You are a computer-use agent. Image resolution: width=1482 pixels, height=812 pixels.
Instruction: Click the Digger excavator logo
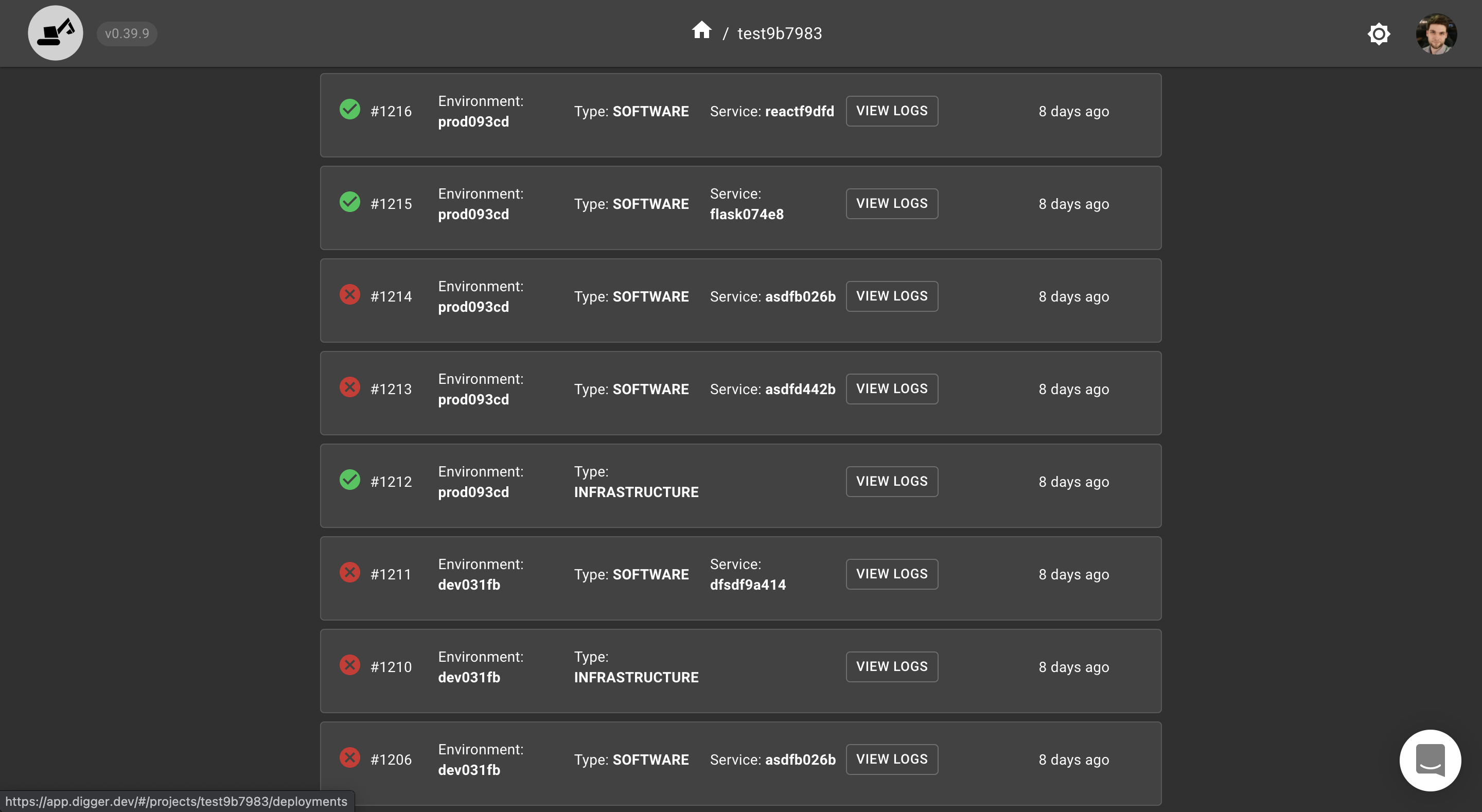click(x=55, y=33)
